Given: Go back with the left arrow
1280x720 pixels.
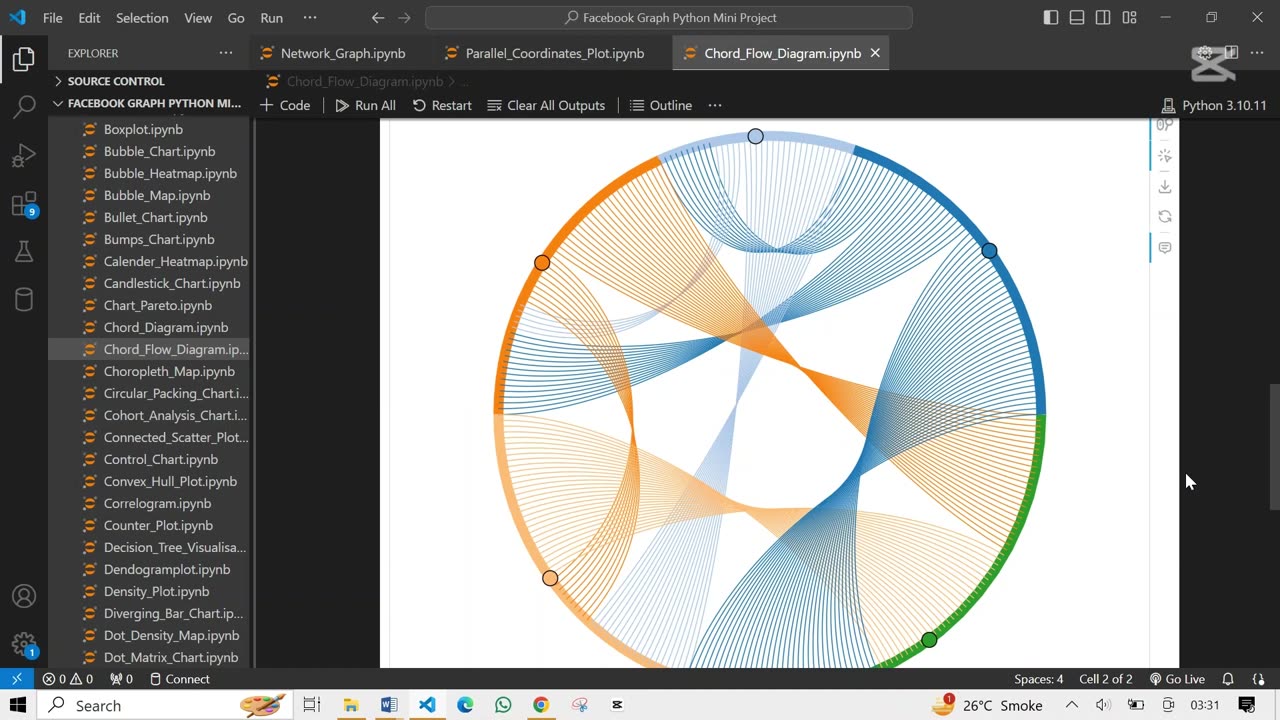Looking at the screenshot, I should pyautogui.click(x=378, y=18).
